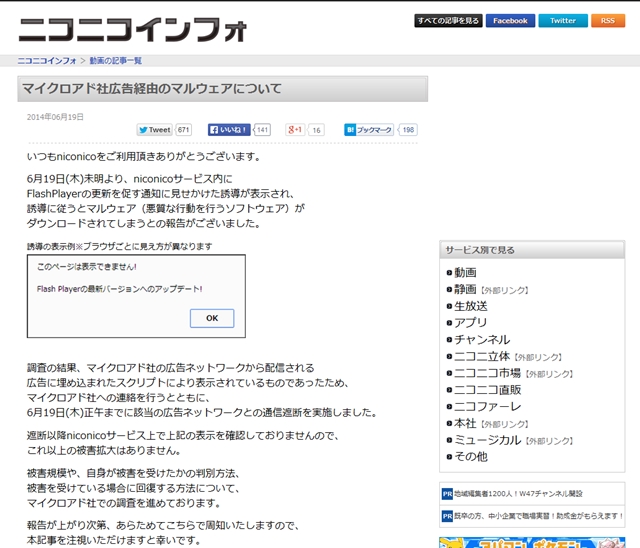Open ニコファーレ in the service list
The height and width of the screenshot is (548, 640).
pos(488,406)
